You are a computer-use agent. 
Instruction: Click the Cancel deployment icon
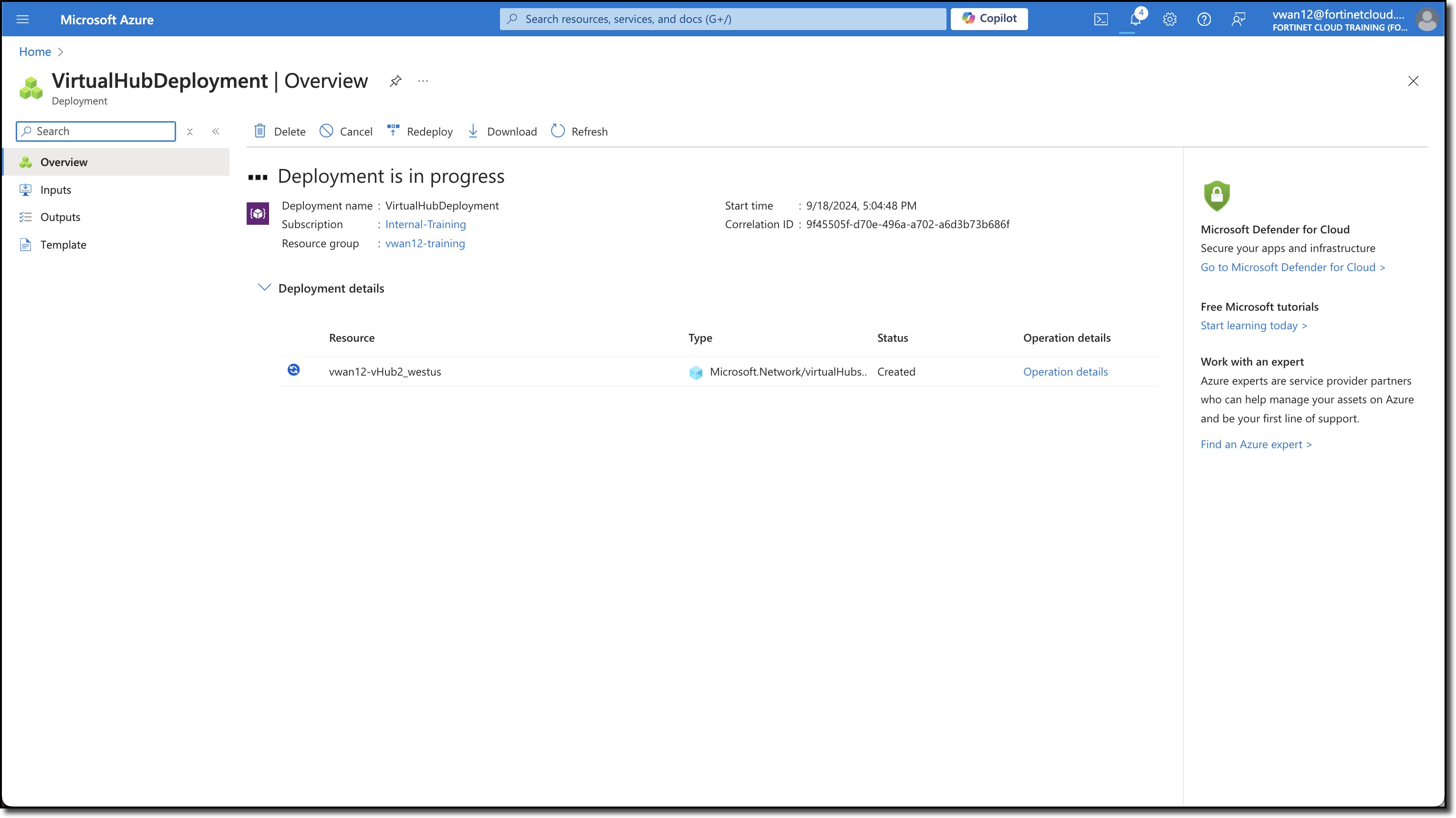click(x=326, y=131)
